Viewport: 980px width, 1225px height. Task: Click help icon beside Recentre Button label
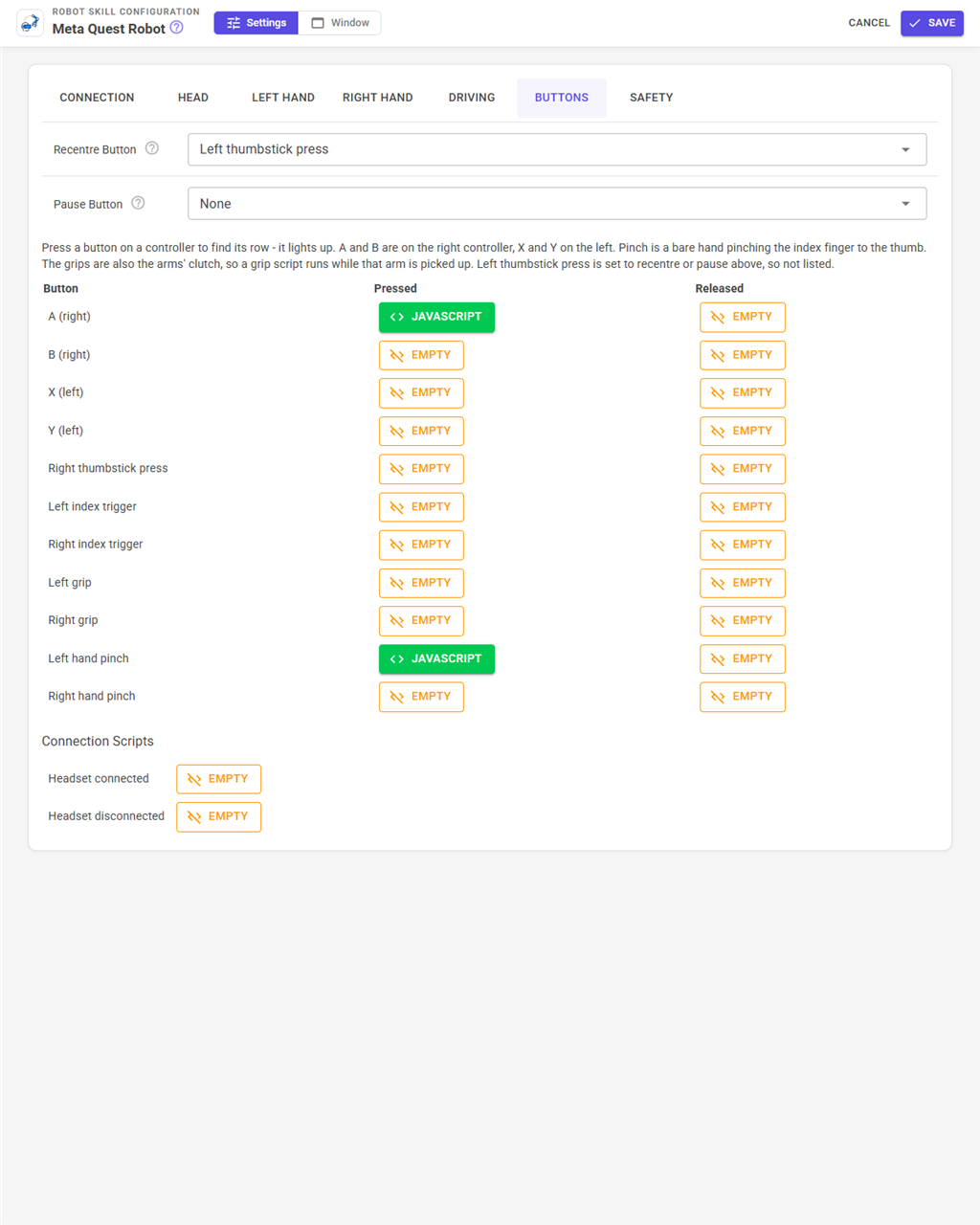coord(151,148)
